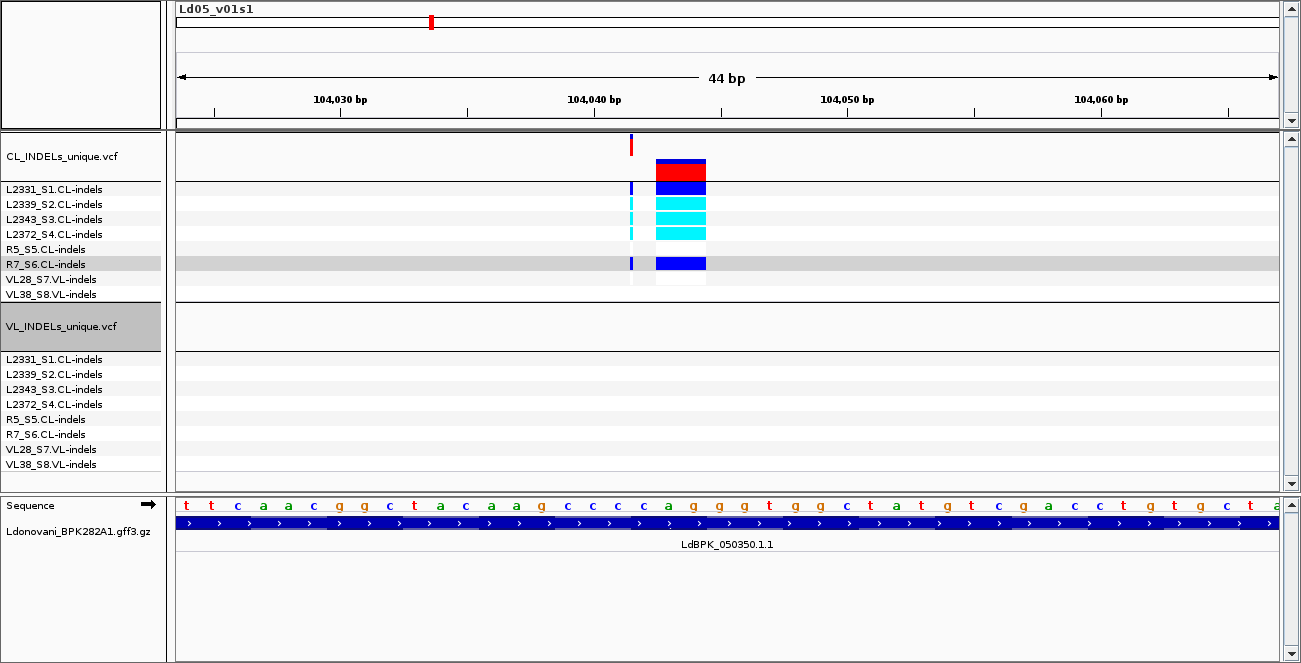Click the LdBPK_050350.1.1 gene feature label
The width and height of the screenshot is (1301, 663).
click(x=727, y=544)
